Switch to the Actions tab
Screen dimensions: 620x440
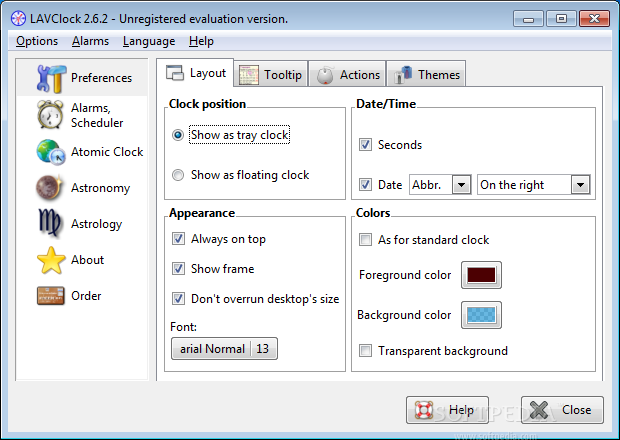pos(347,74)
